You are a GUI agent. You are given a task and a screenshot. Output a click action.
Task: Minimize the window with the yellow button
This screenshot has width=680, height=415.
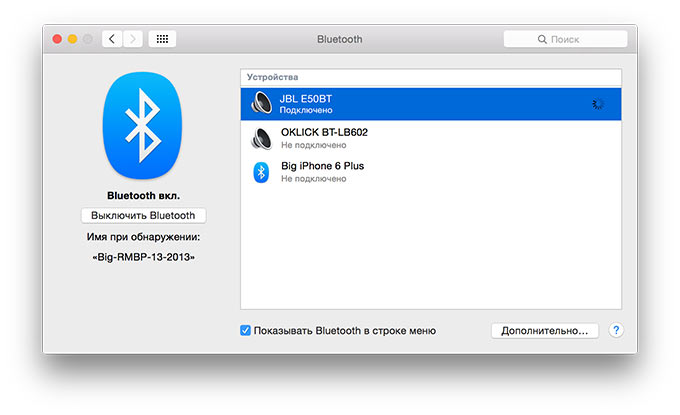pos(72,39)
